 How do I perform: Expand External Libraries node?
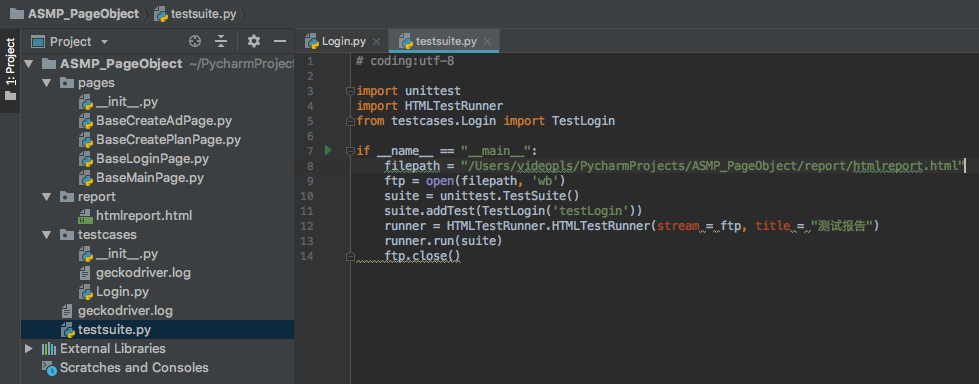coord(29,348)
